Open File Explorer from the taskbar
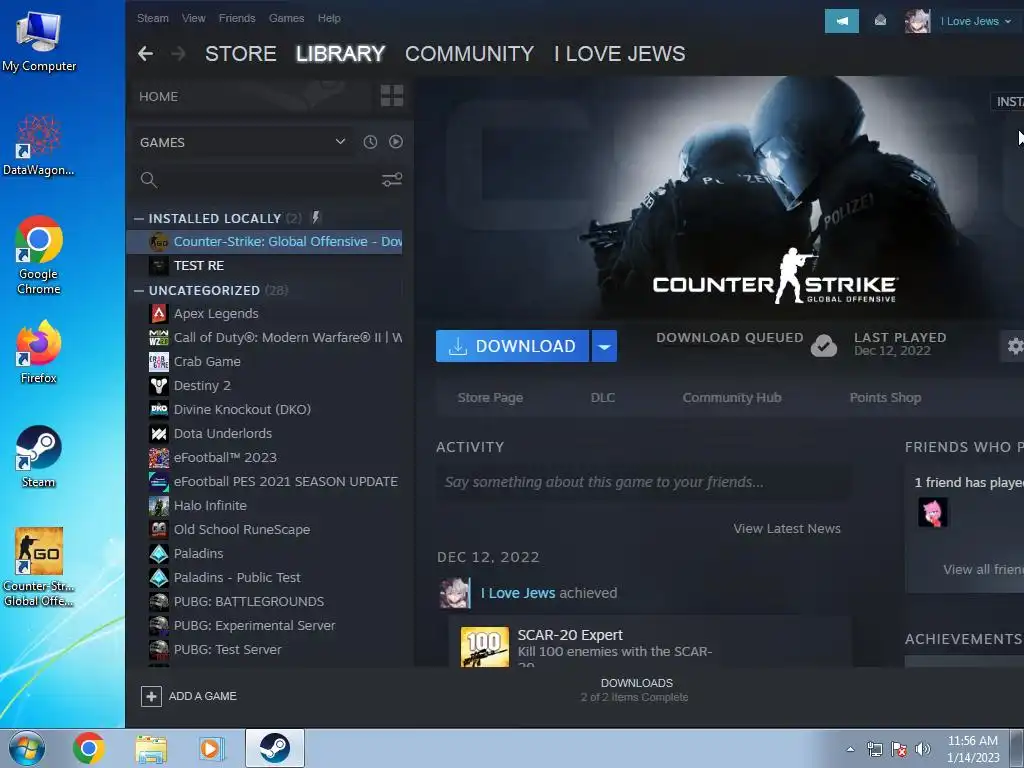This screenshot has height=768, width=1024. [x=151, y=748]
